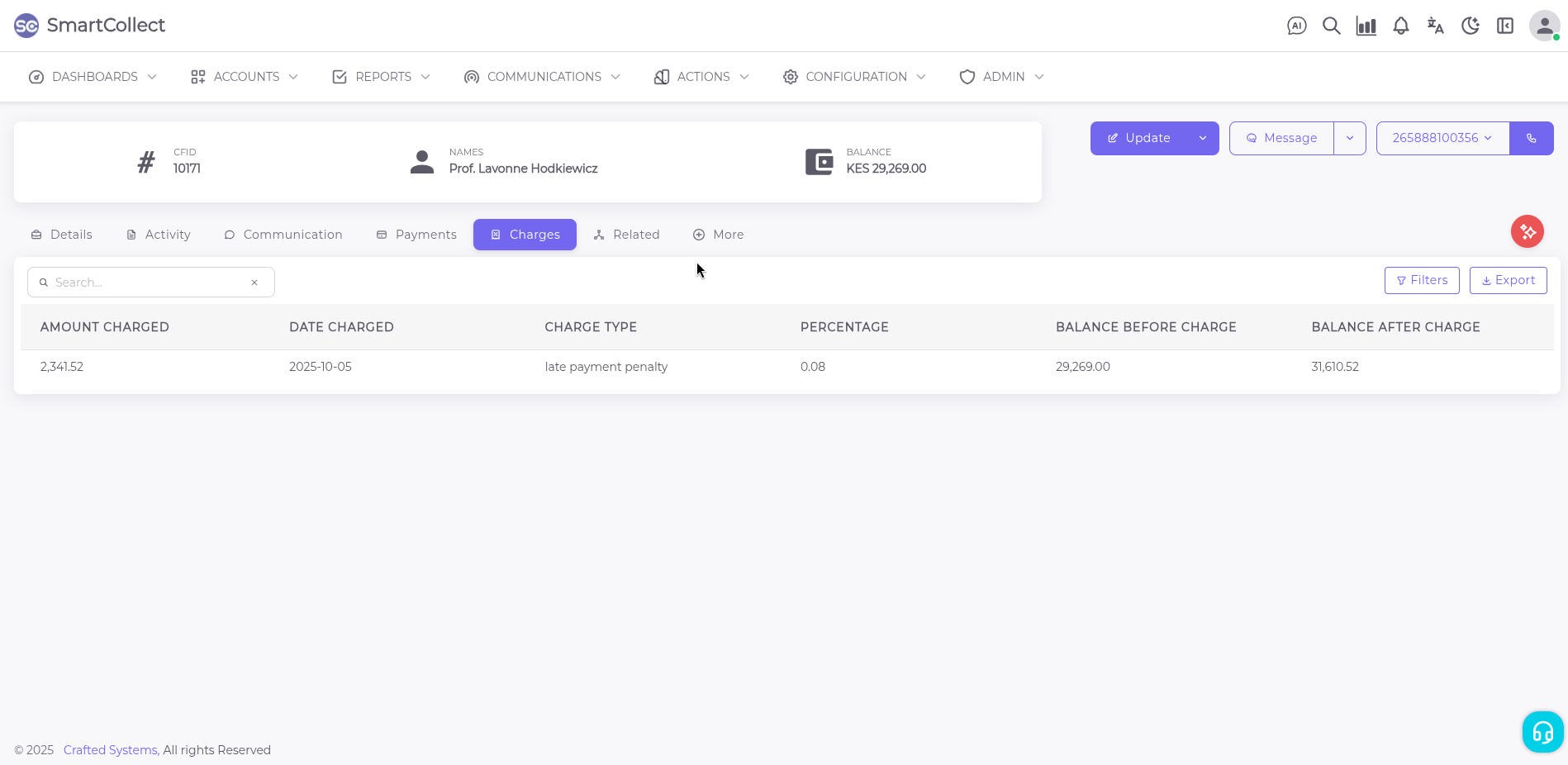Open the bar chart statistics icon
The height and width of the screenshot is (765, 1568).
pos(1366,26)
